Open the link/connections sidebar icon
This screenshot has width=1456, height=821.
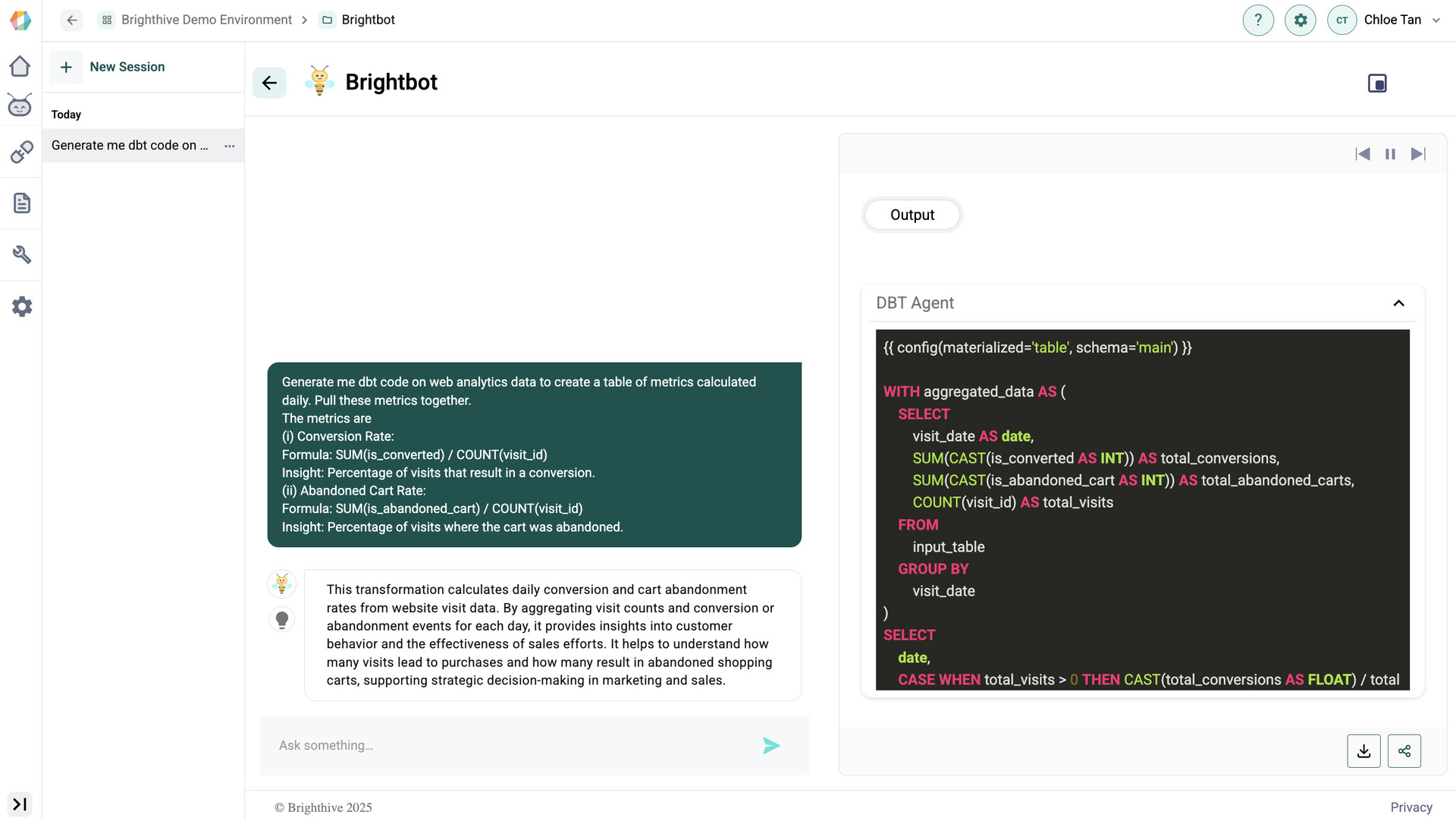point(21,152)
